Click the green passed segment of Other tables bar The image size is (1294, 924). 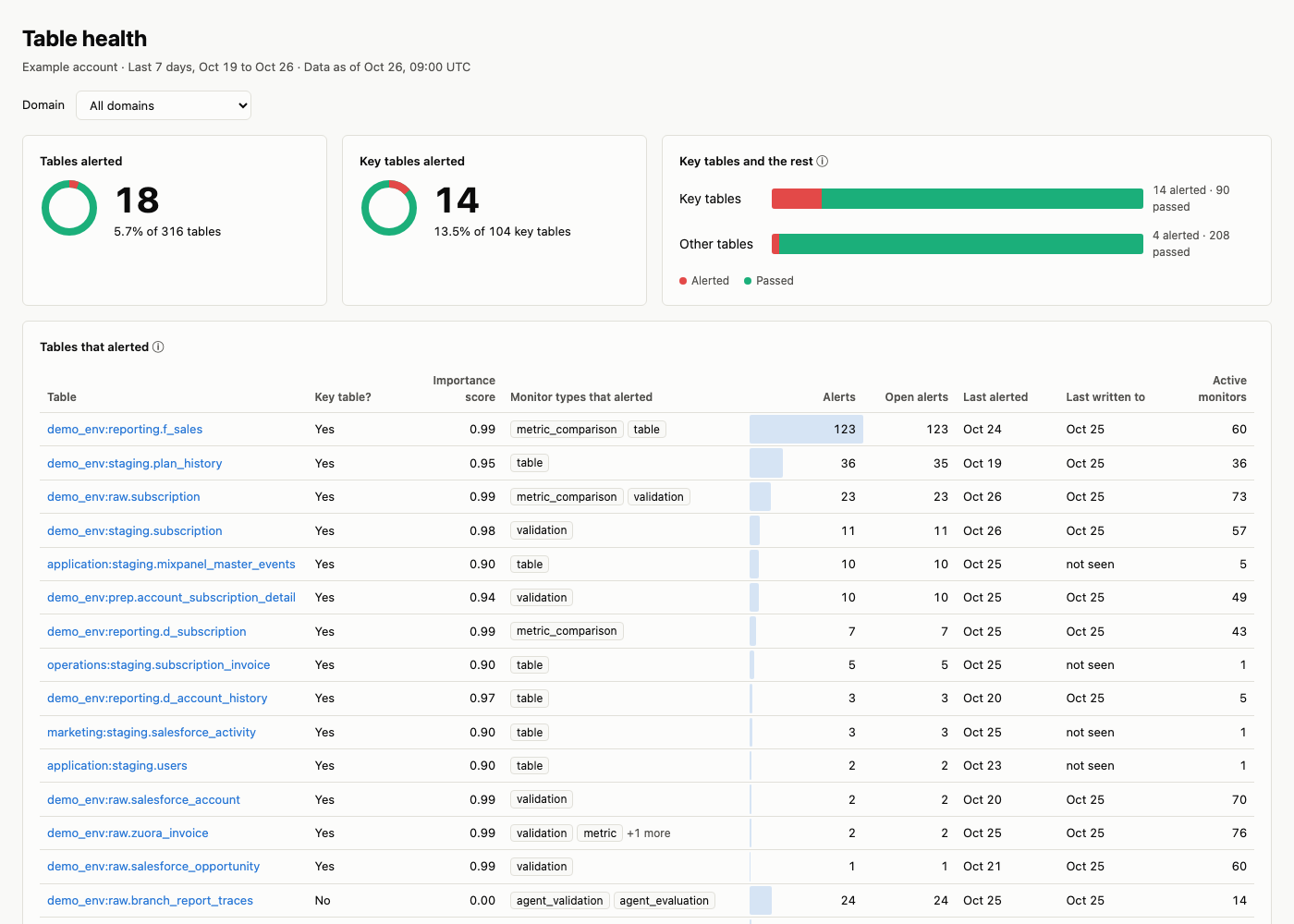click(x=961, y=244)
